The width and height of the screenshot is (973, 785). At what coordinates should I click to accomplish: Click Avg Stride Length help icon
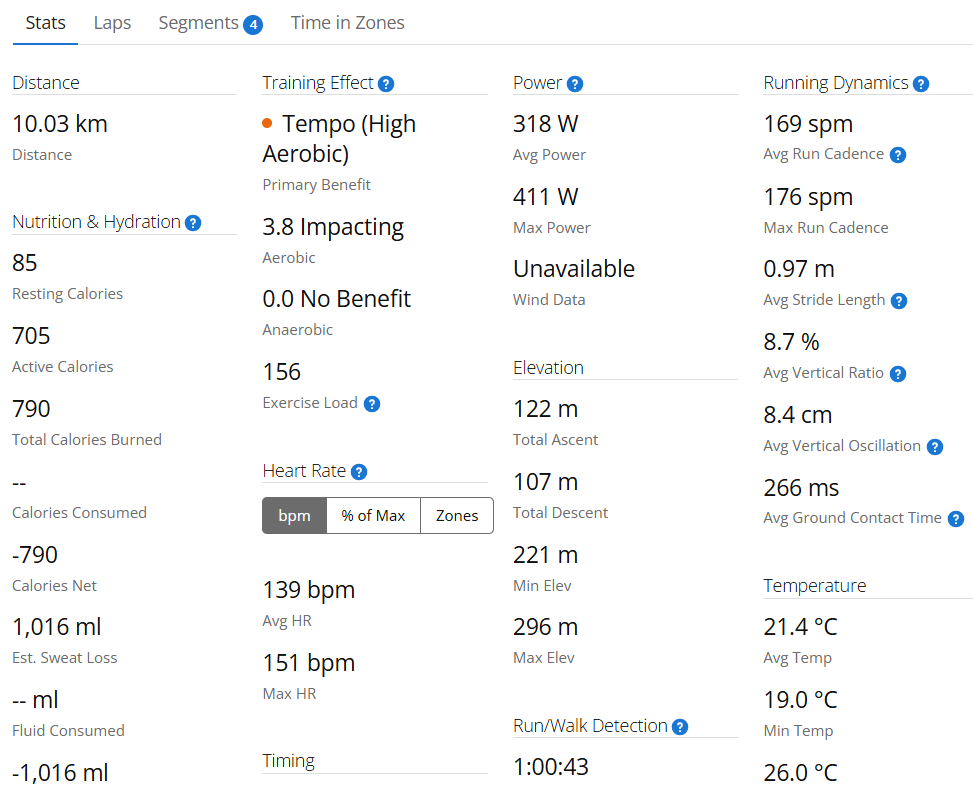899,301
